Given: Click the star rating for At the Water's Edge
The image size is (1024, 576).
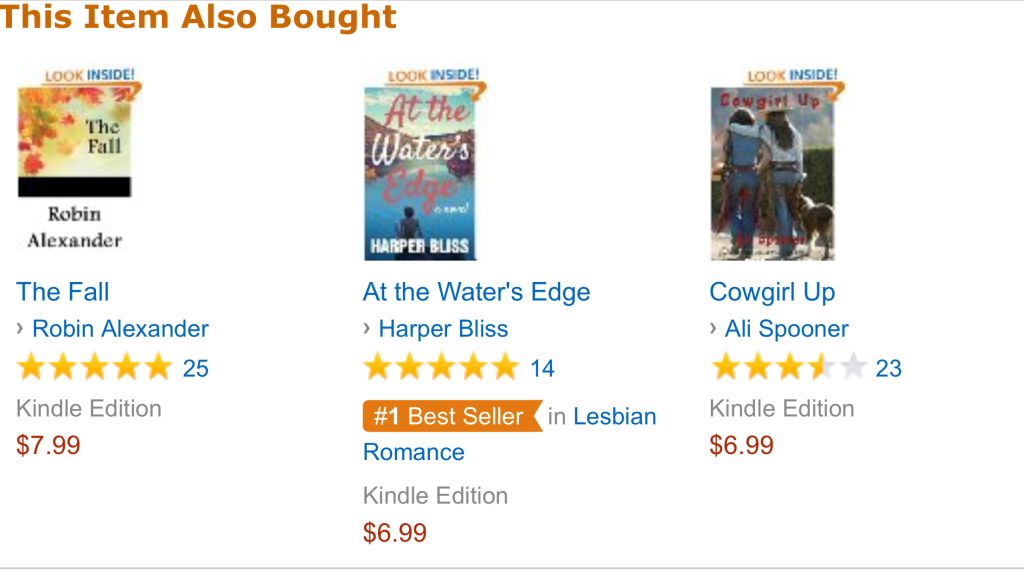Looking at the screenshot, I should tap(441, 368).
